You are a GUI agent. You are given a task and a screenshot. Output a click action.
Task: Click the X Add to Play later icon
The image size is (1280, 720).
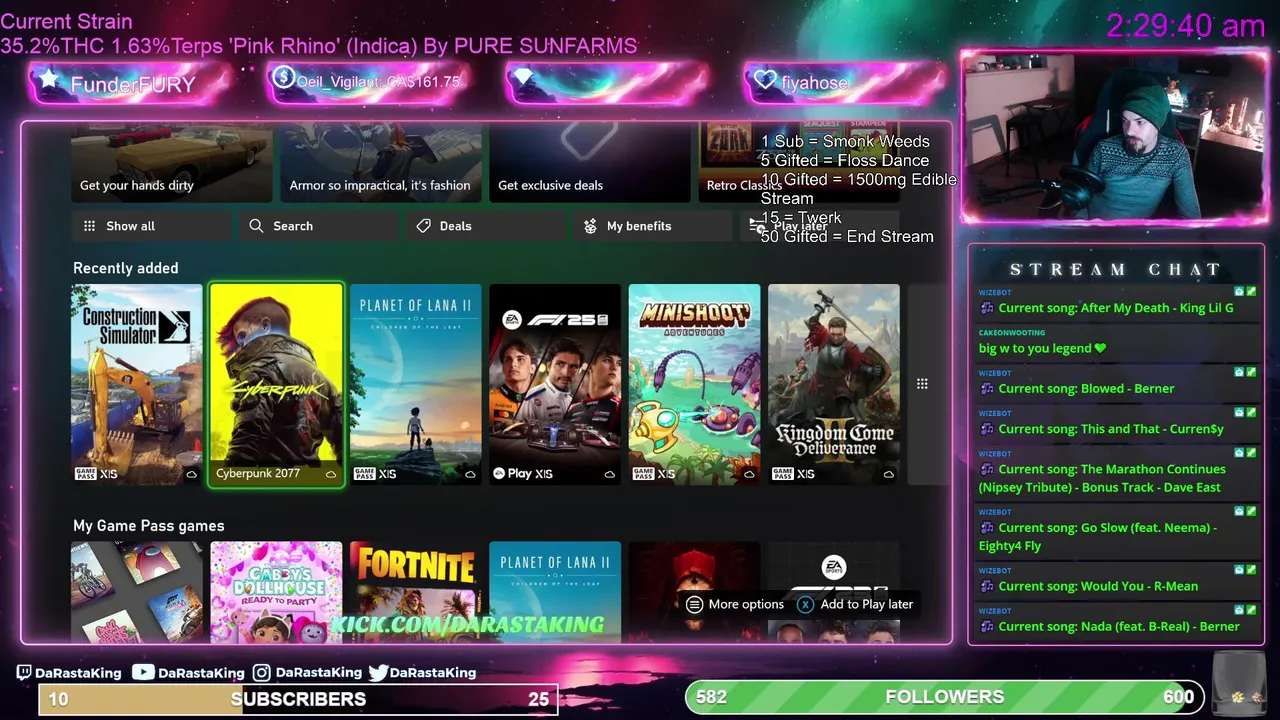pyautogui.click(x=805, y=604)
